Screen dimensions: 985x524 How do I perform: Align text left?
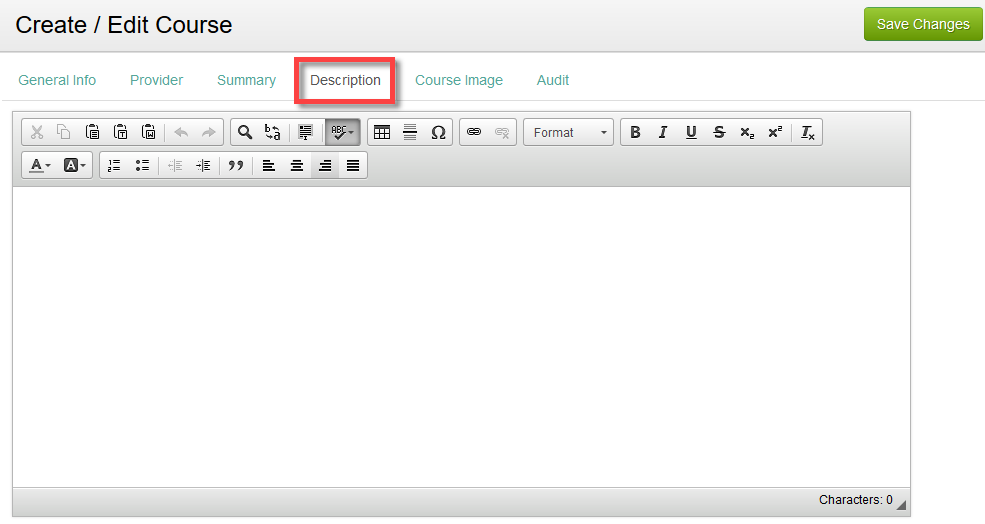[269, 165]
